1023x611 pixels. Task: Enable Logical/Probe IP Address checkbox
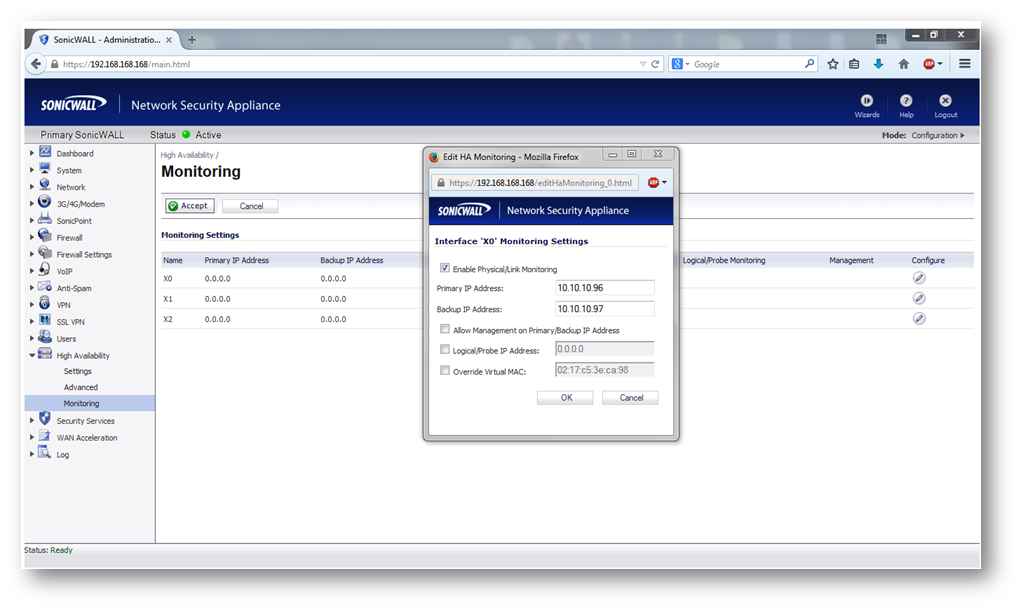coord(445,350)
